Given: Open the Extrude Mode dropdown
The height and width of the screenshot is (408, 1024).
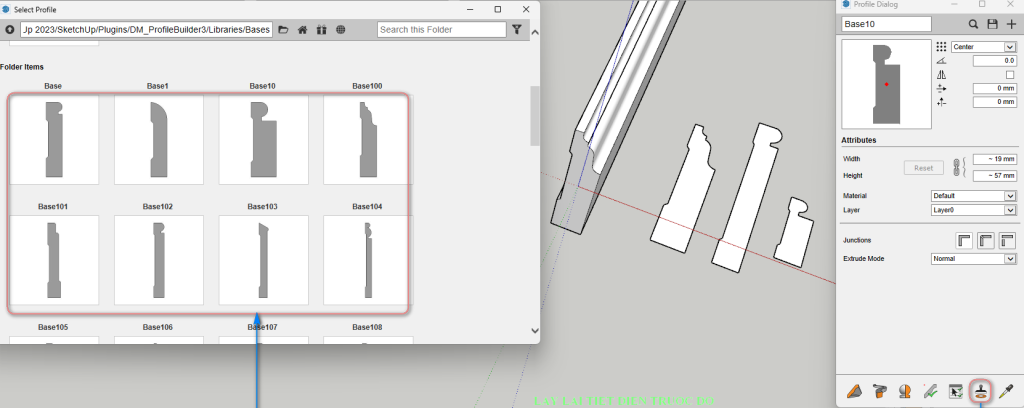Looking at the screenshot, I should [973, 259].
